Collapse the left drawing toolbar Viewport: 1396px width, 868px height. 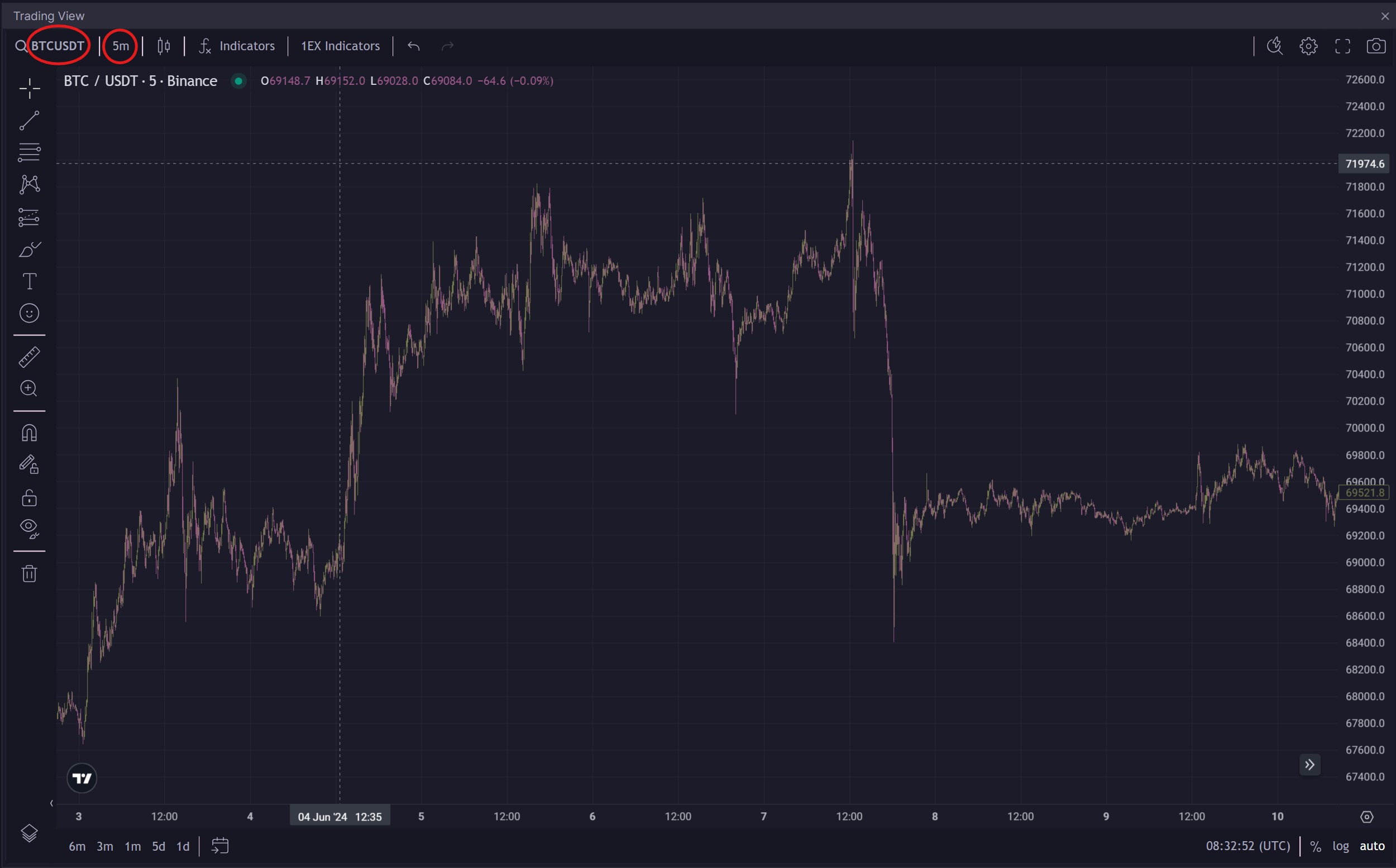pos(52,803)
